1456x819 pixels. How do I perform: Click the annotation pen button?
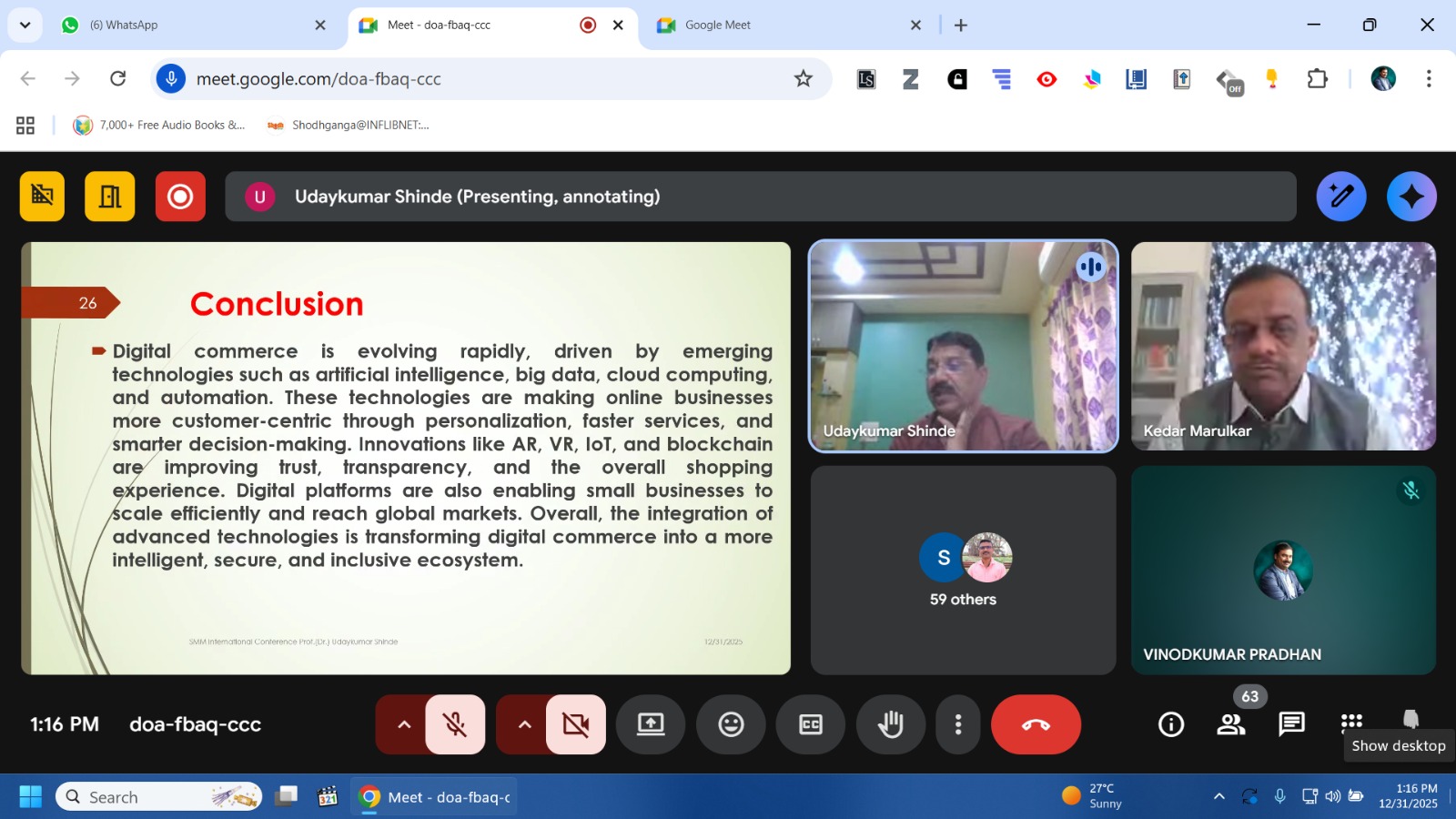(1340, 197)
